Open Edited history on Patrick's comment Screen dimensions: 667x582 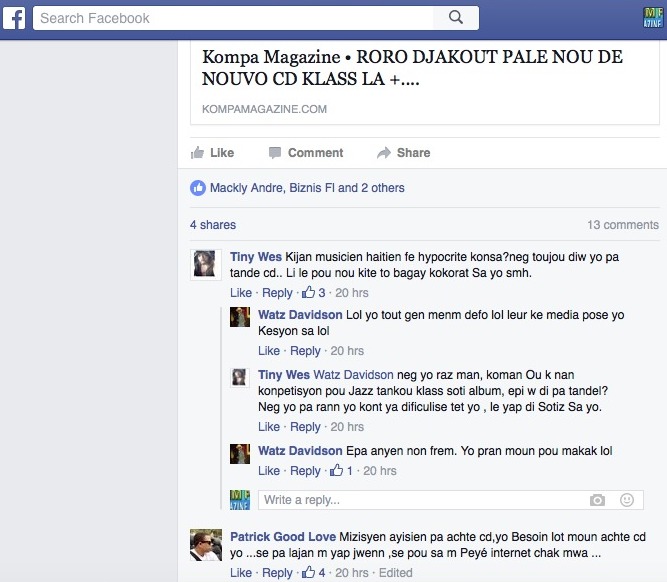pos(396,573)
